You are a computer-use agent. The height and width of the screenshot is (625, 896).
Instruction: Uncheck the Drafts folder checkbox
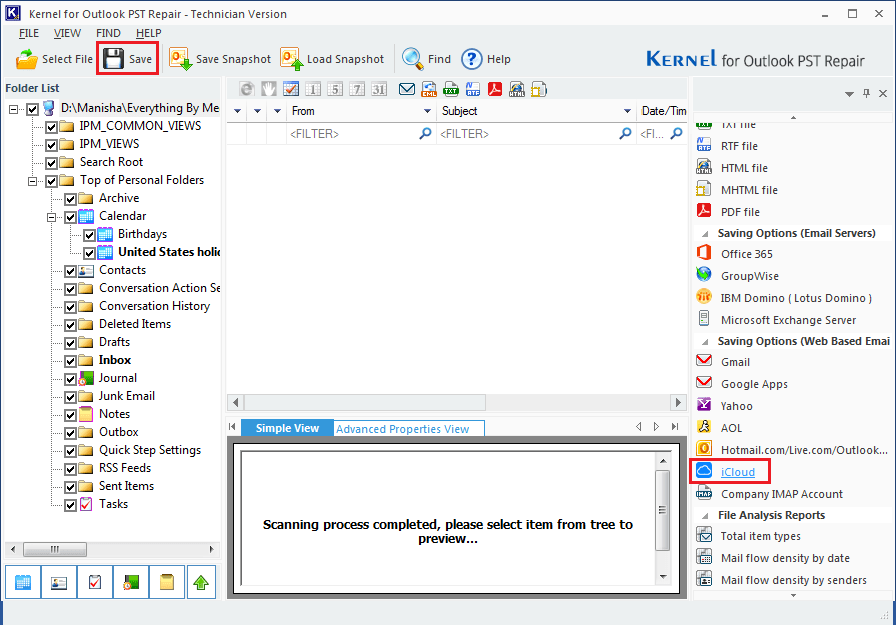70,343
